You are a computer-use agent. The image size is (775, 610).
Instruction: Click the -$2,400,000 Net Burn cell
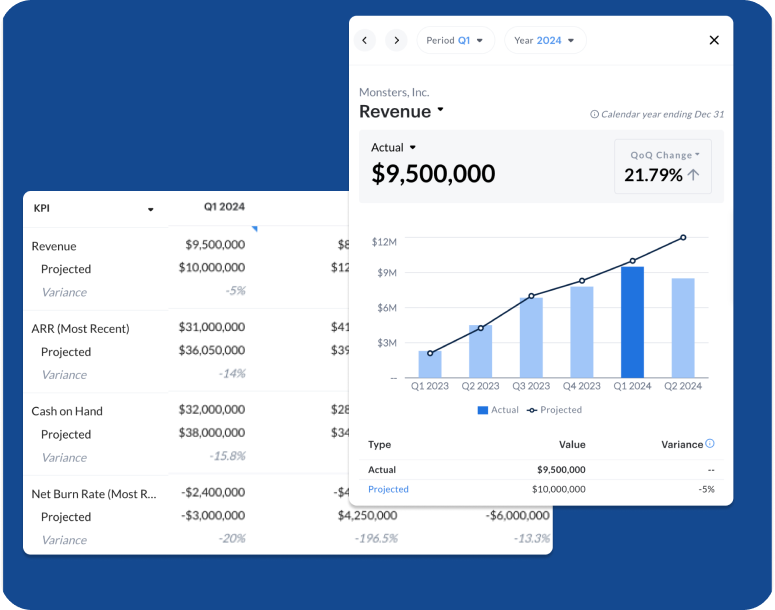pyautogui.click(x=213, y=492)
